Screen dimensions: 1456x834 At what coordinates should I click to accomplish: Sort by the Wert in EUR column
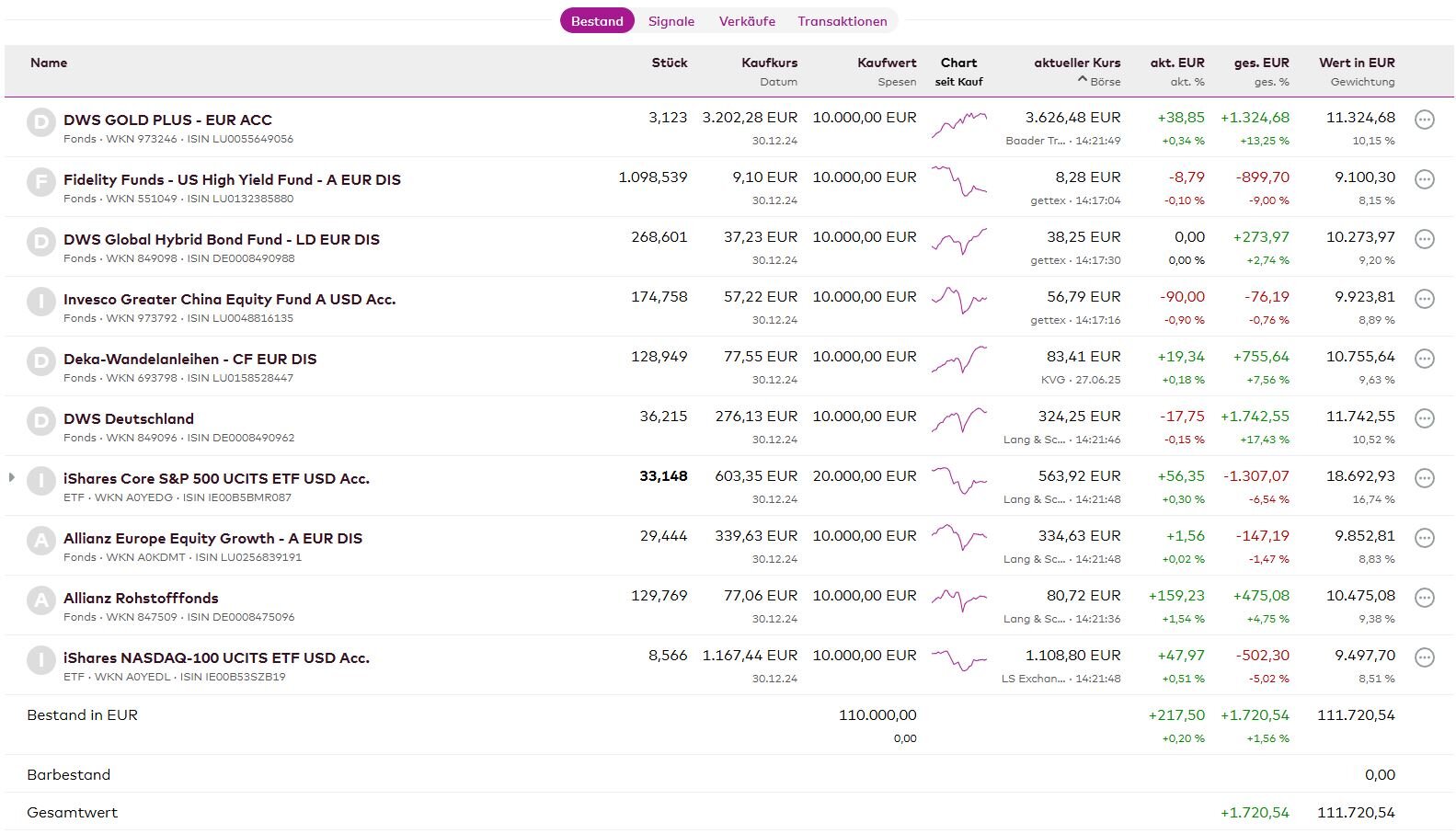1356,63
